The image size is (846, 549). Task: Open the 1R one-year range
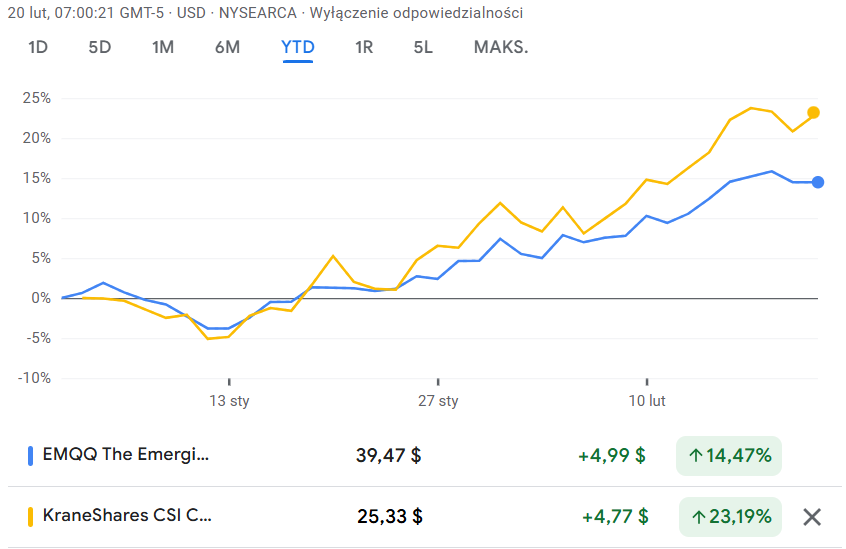[x=364, y=47]
